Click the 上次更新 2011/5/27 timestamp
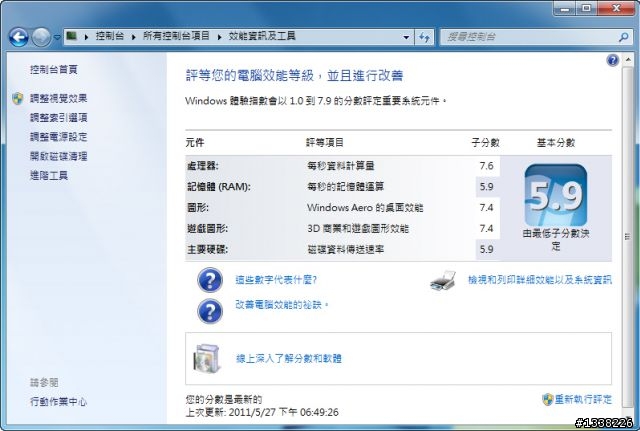The height and width of the screenshot is (431, 640). click(x=262, y=412)
